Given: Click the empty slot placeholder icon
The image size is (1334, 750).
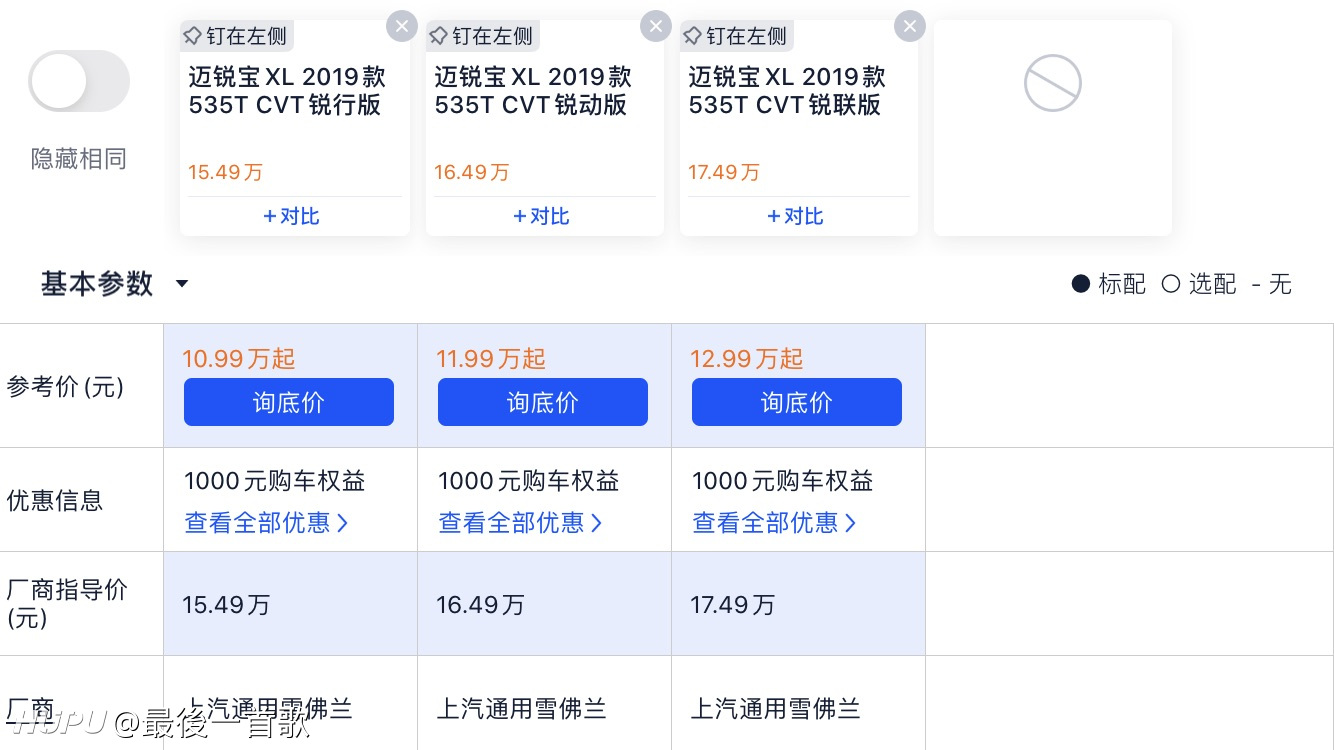Looking at the screenshot, I should click(x=1053, y=83).
